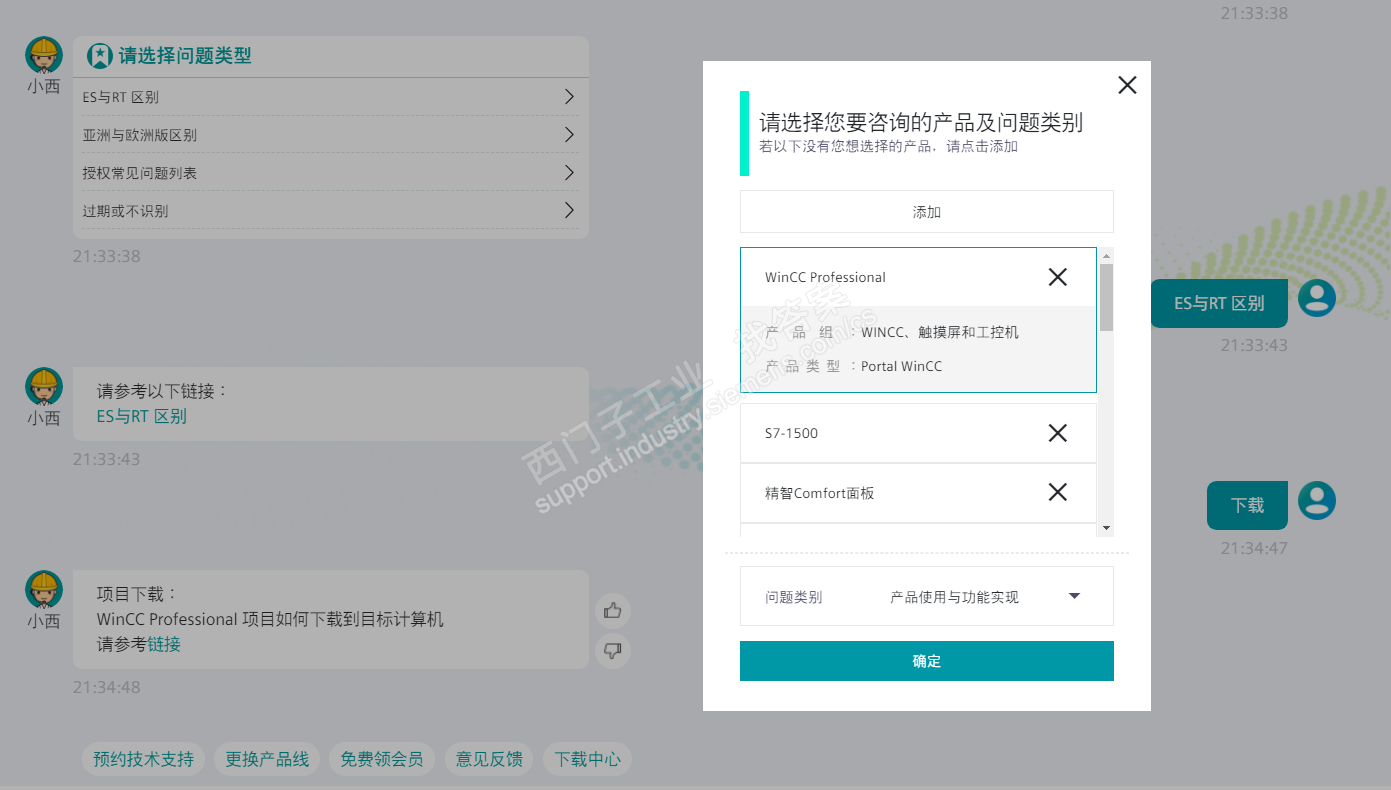Click the star badge icon beside 请选择问题类型
The image size is (1391, 790).
tap(99, 56)
